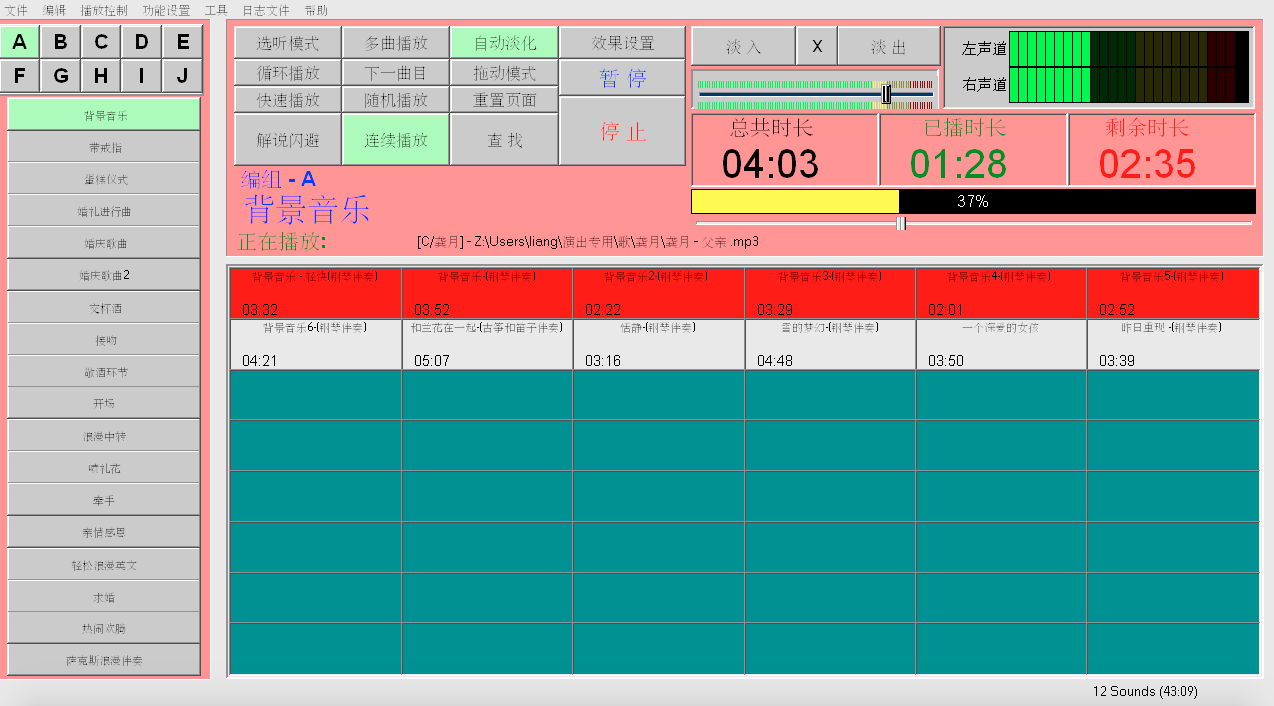Screen dimensions: 1274x706
Task: Click the X button between fade controls
Action: [x=817, y=46]
